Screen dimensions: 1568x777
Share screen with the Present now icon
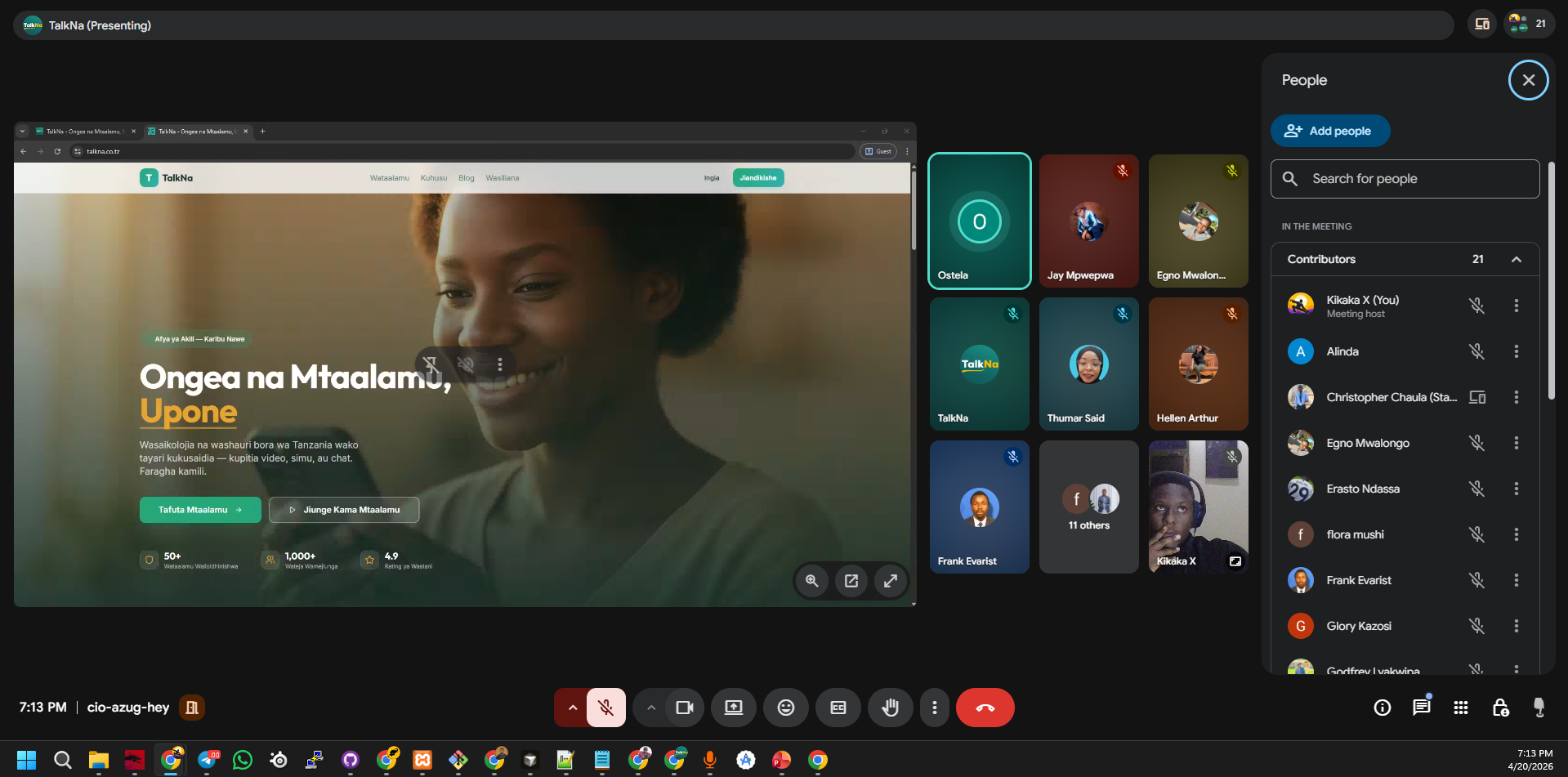coord(733,708)
